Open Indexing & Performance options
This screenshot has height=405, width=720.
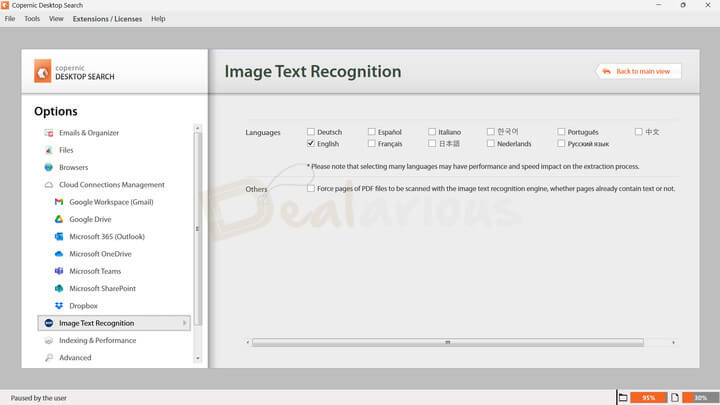(97, 340)
